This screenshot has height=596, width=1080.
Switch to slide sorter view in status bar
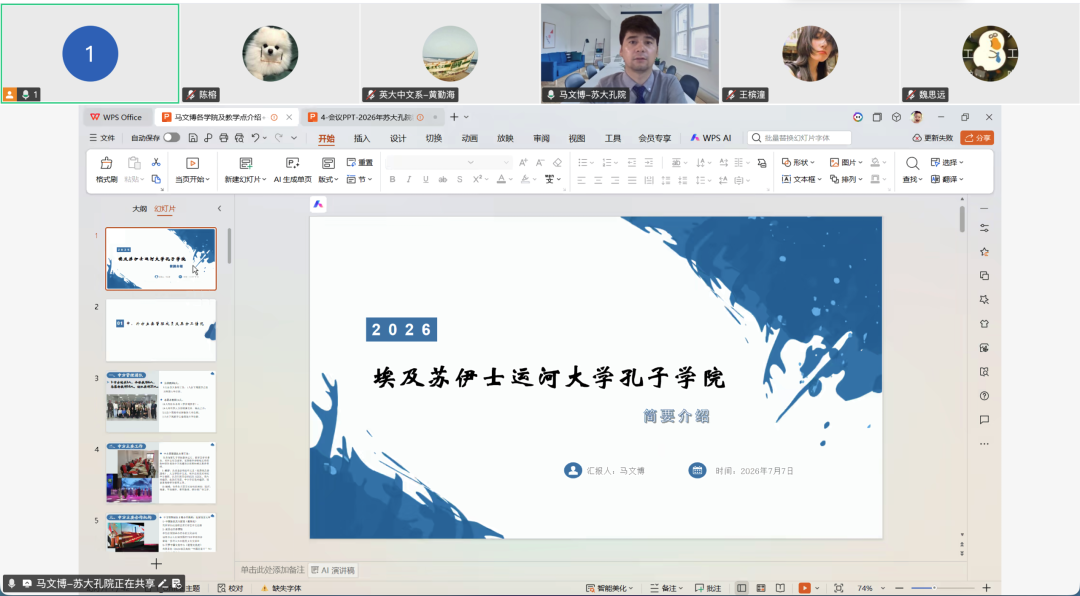(760, 588)
